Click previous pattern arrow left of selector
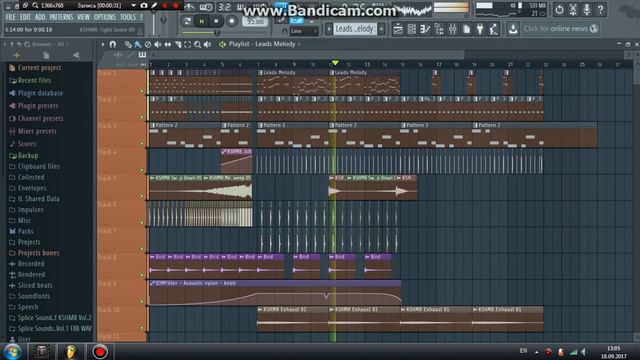640x360 pixels. (329, 29)
